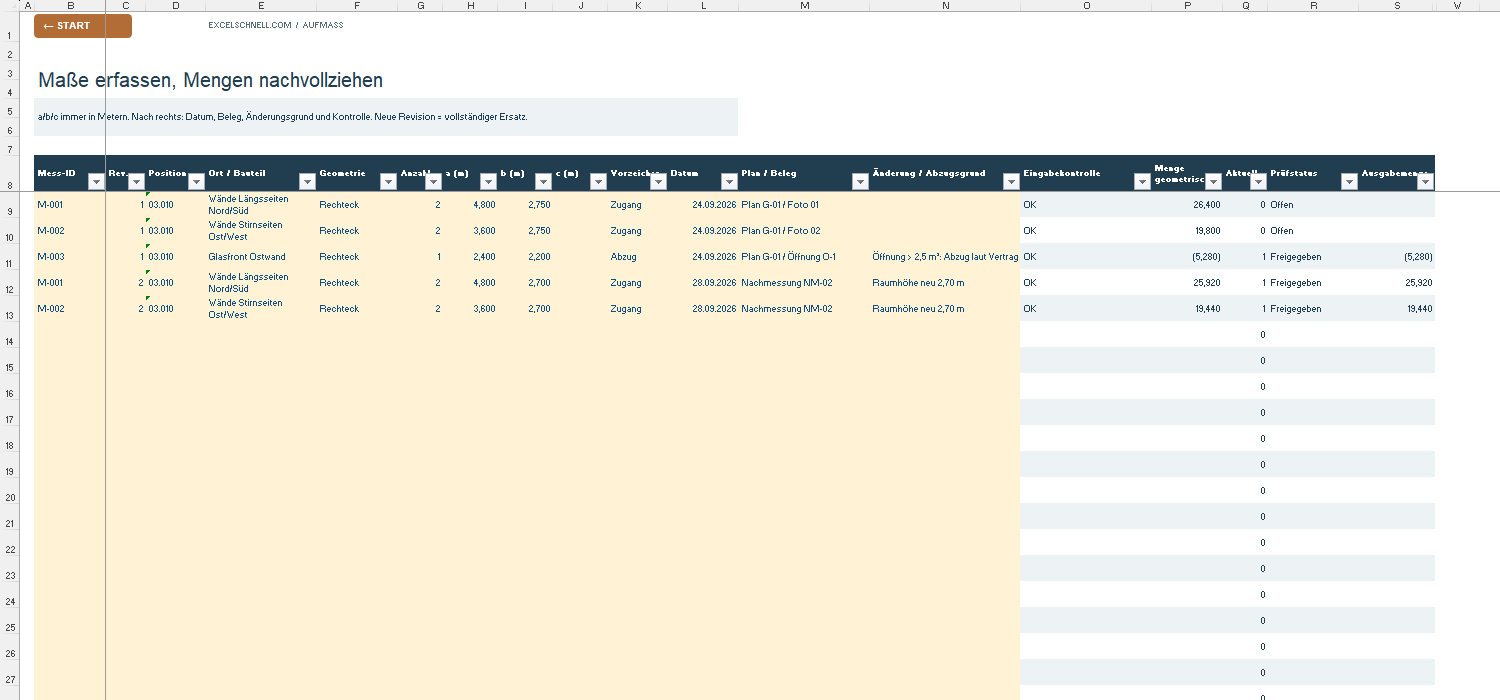The height and width of the screenshot is (700, 1500).
Task: Select column header N
Action: [x=945, y=6]
